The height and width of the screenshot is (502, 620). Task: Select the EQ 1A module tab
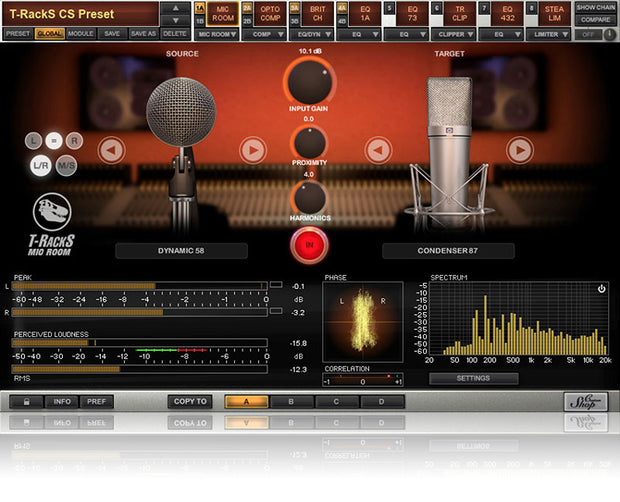tap(365, 14)
